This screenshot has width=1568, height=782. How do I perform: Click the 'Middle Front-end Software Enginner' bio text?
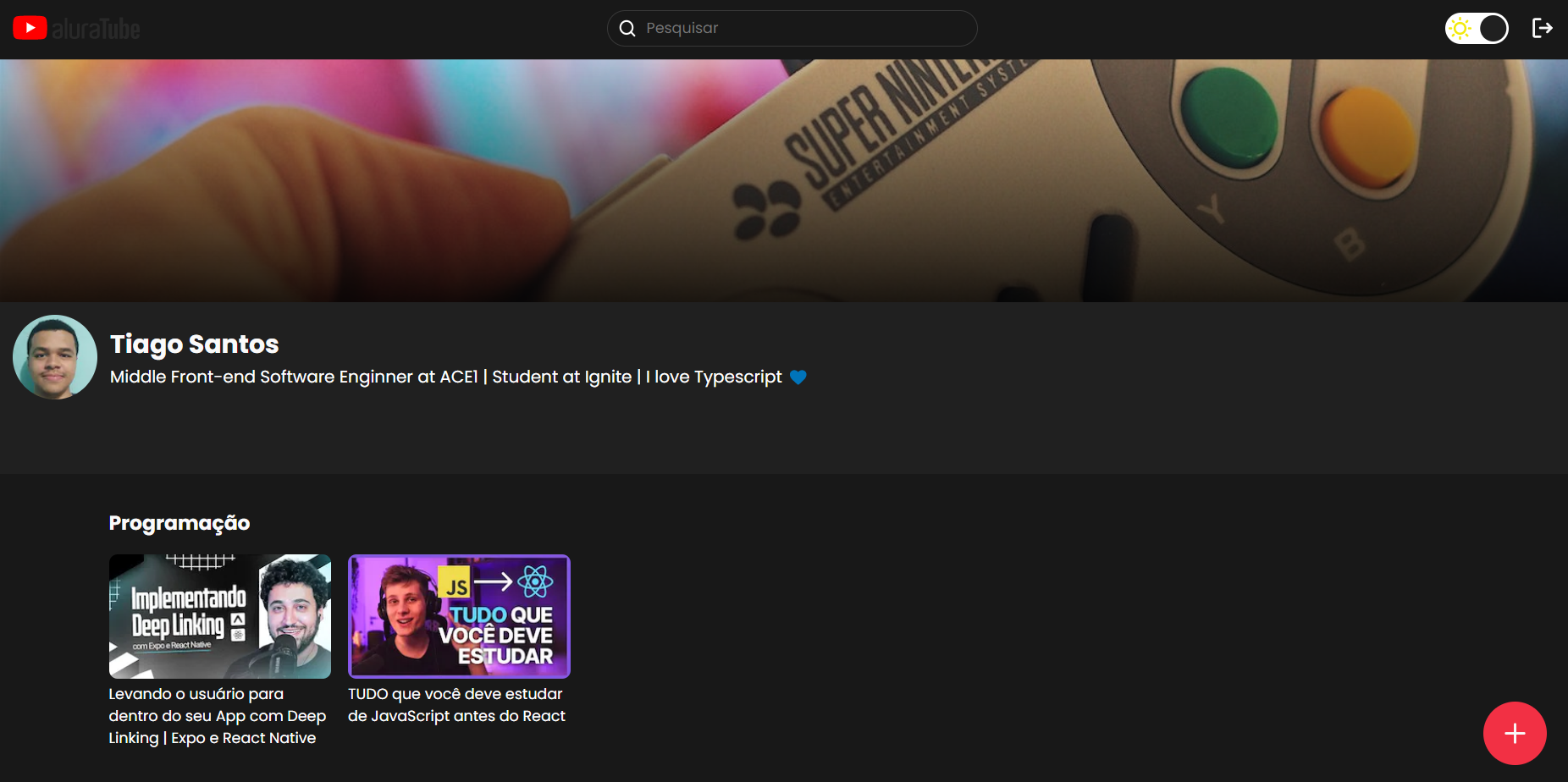[x=446, y=377]
